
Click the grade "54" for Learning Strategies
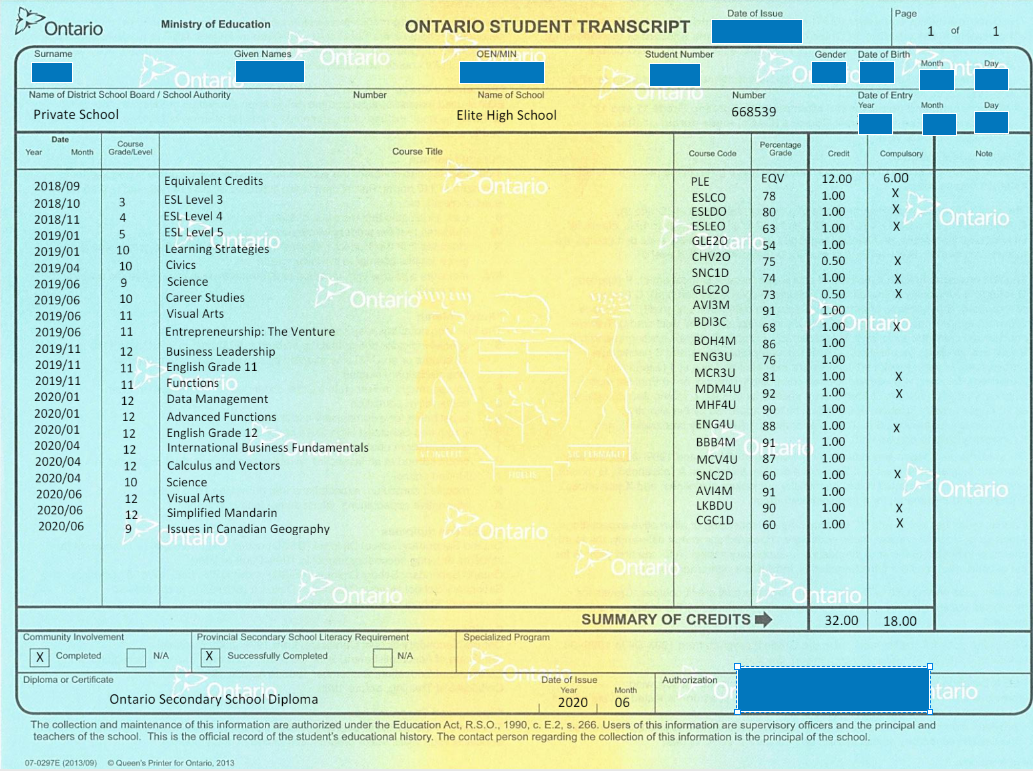(769, 246)
